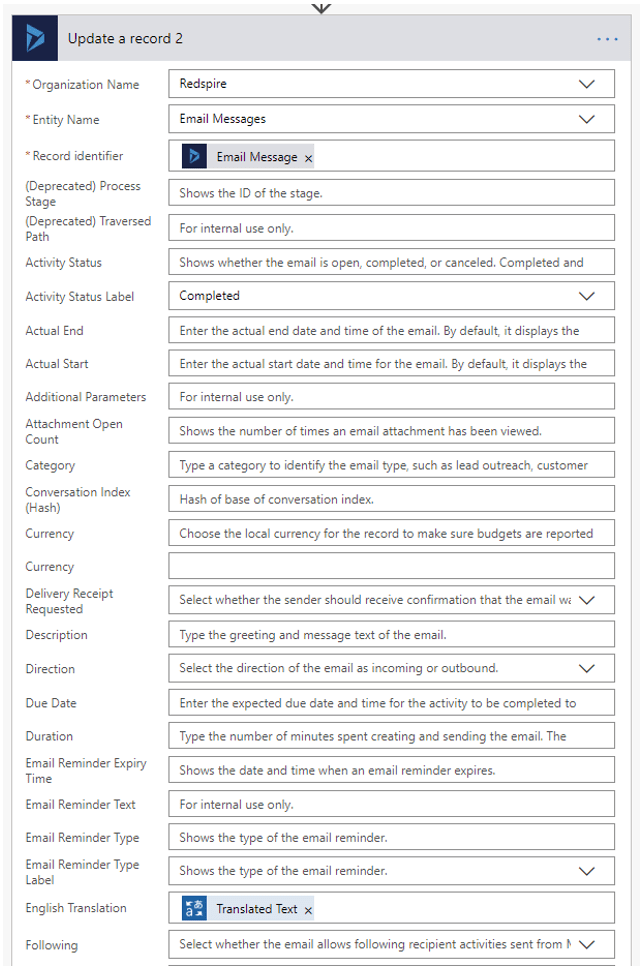
Task: Click the Record identifier label
Action: 78,156
